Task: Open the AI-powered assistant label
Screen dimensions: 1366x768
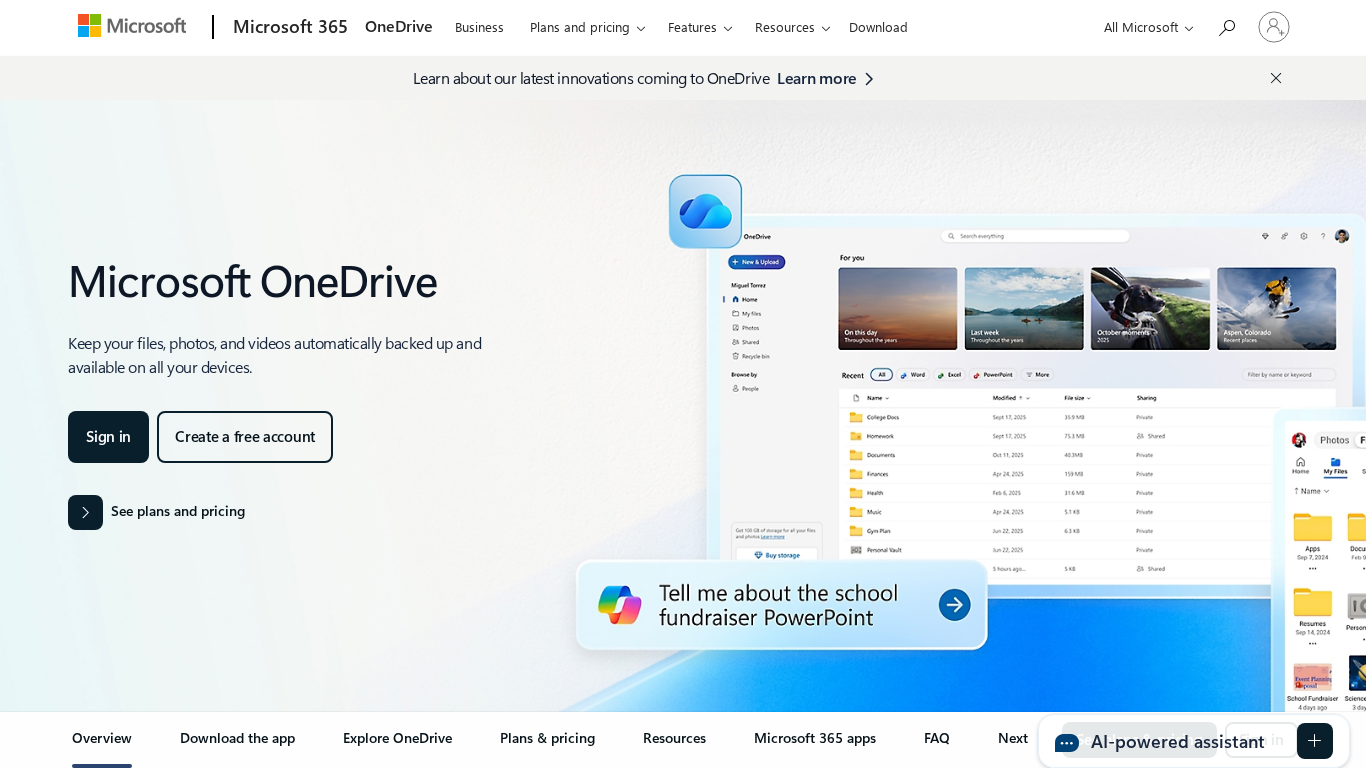Action: pos(1177,742)
